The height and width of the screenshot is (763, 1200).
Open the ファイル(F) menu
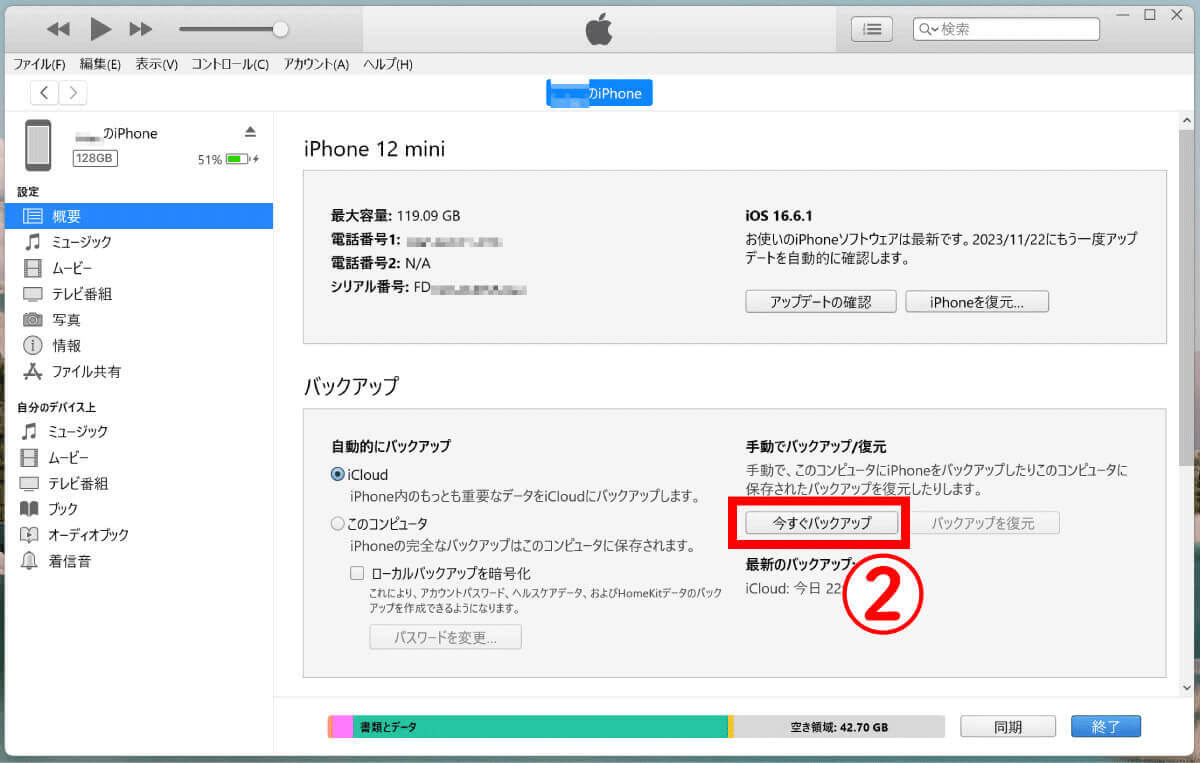pos(39,64)
